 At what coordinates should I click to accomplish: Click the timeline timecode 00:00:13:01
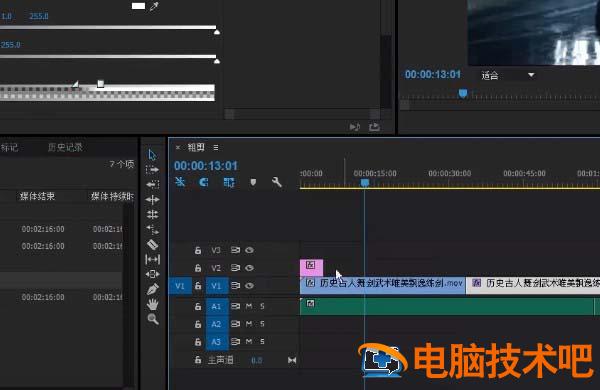point(205,166)
